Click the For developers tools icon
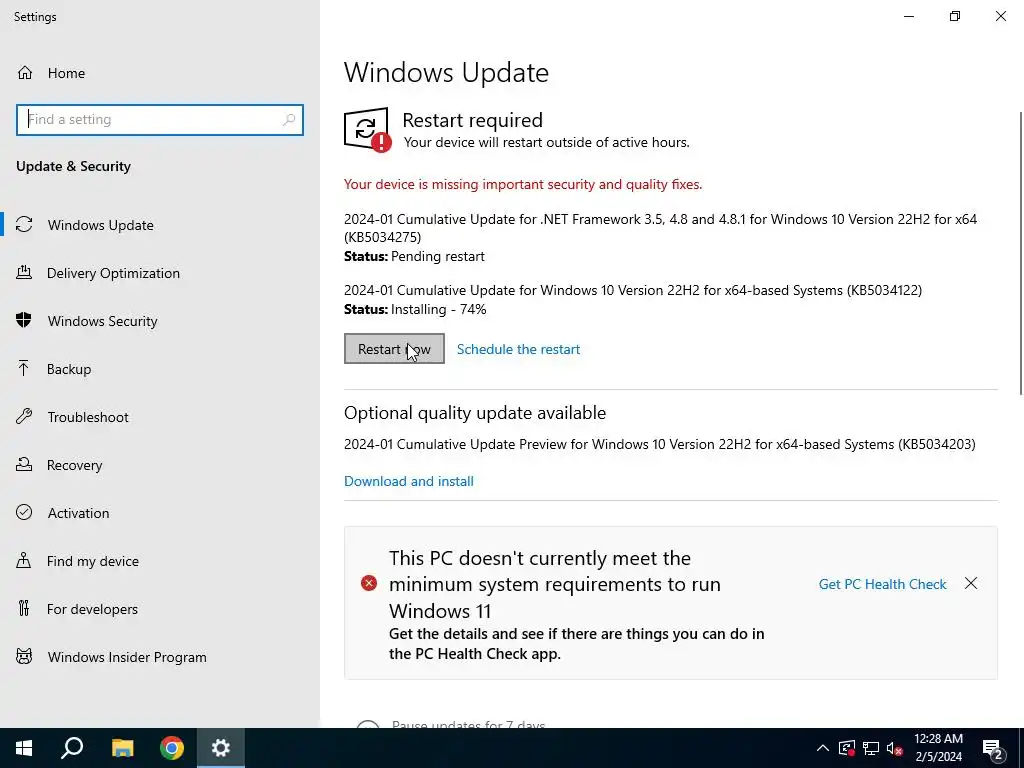 click(x=24, y=608)
